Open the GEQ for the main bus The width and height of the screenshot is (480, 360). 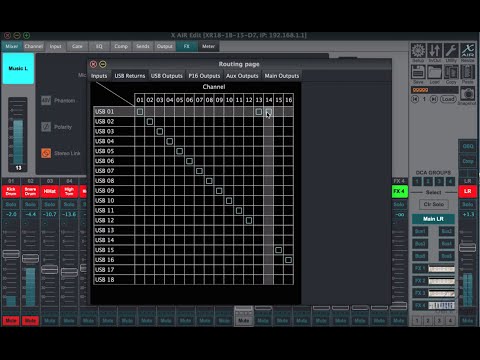point(468,146)
